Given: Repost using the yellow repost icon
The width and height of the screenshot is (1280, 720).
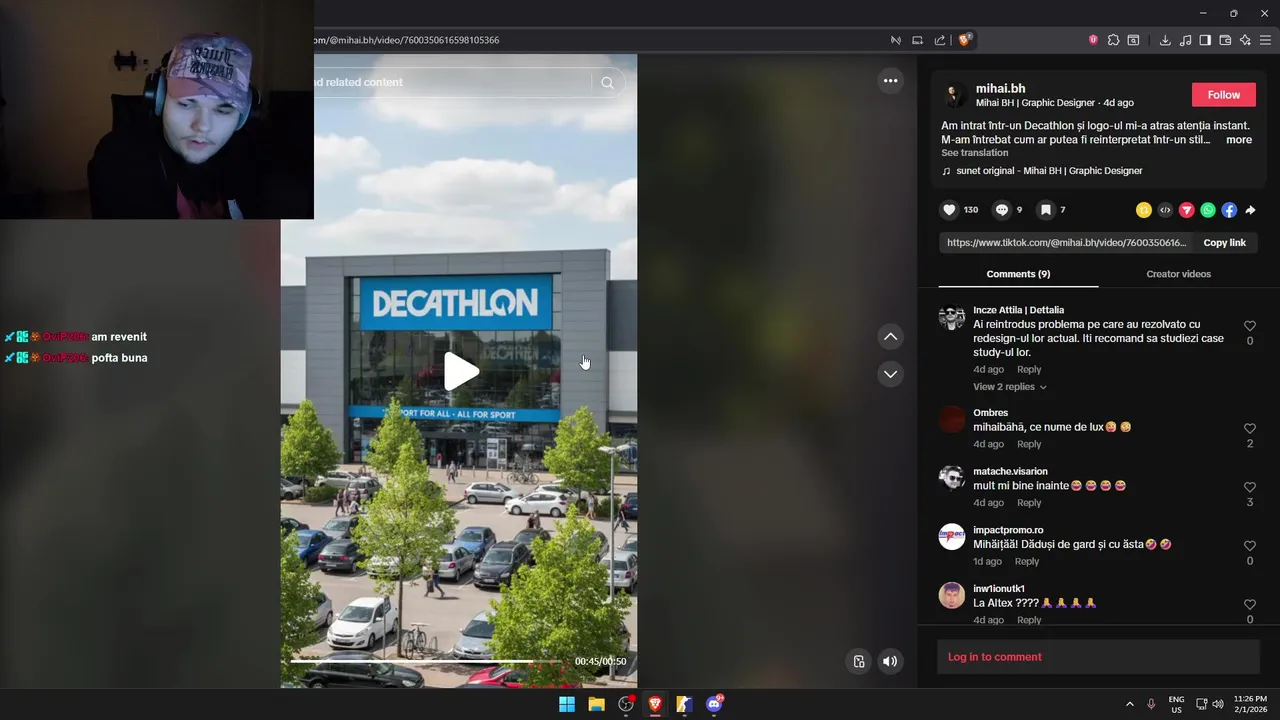Looking at the screenshot, I should [1143, 210].
